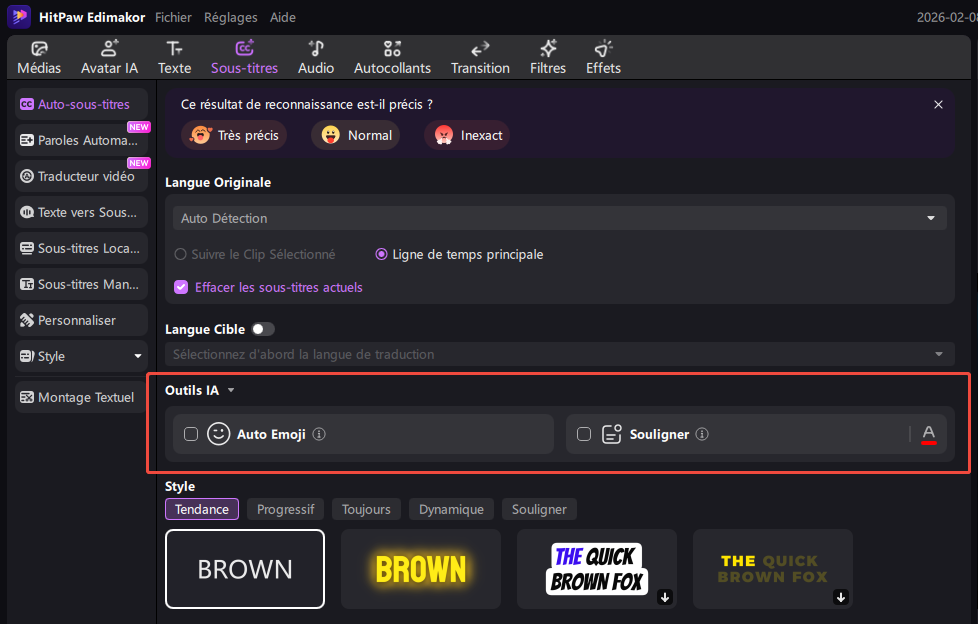Collapse the Outils IA section arrow
The height and width of the screenshot is (624, 978).
[x=231, y=391]
